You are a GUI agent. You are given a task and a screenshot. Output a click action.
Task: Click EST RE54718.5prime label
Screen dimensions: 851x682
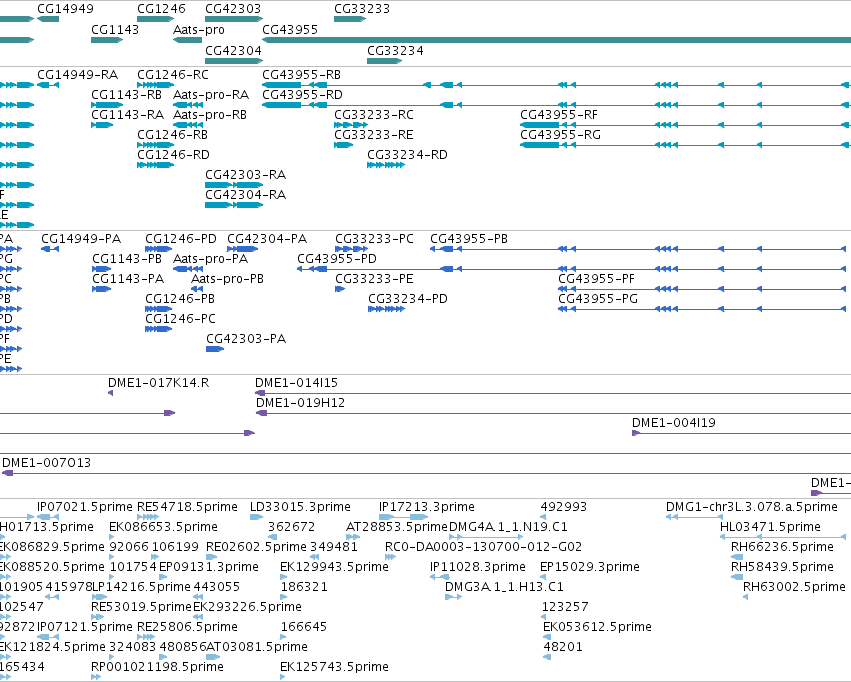coord(187,507)
